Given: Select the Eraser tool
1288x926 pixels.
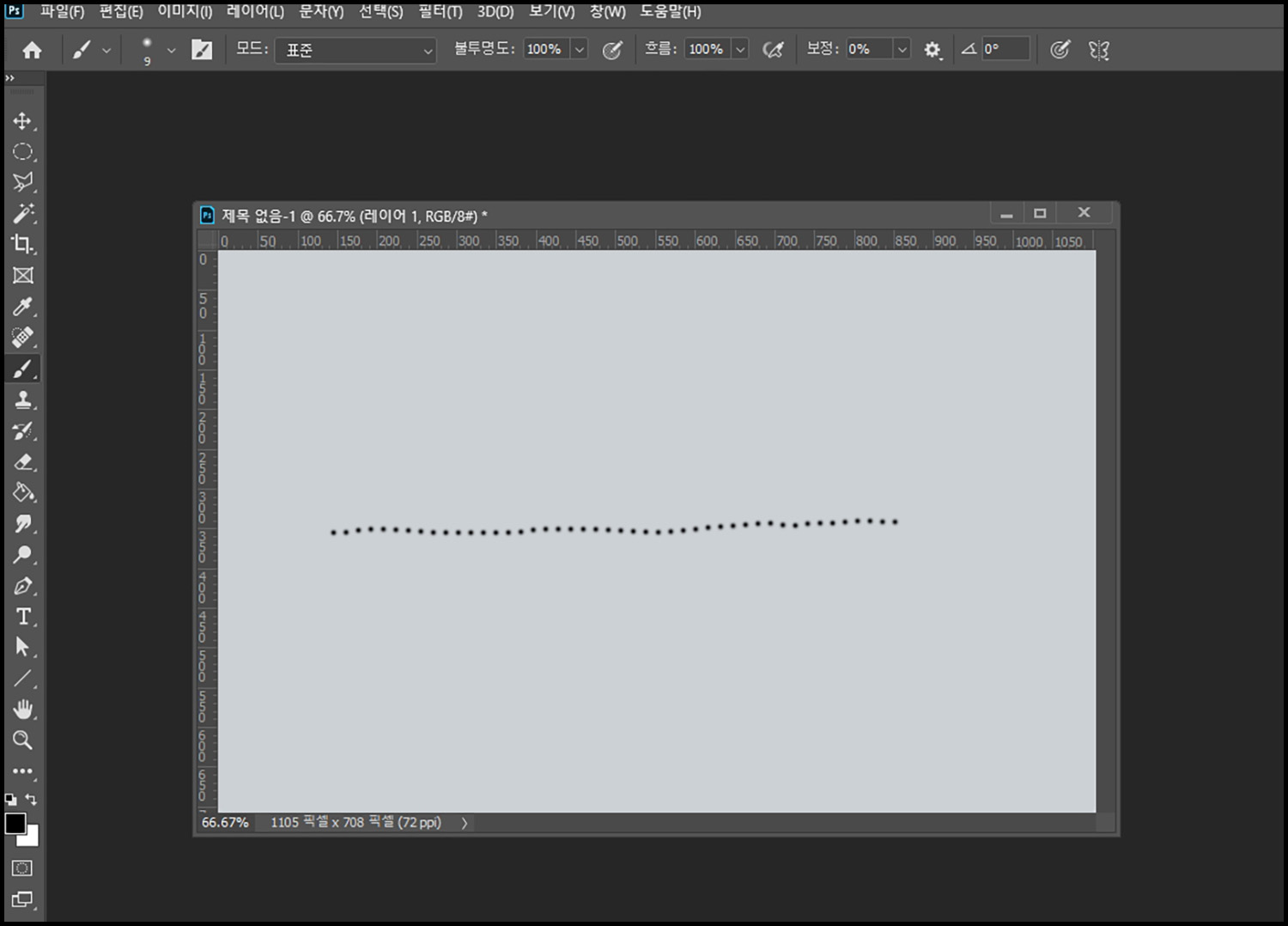Looking at the screenshot, I should coord(22,462).
